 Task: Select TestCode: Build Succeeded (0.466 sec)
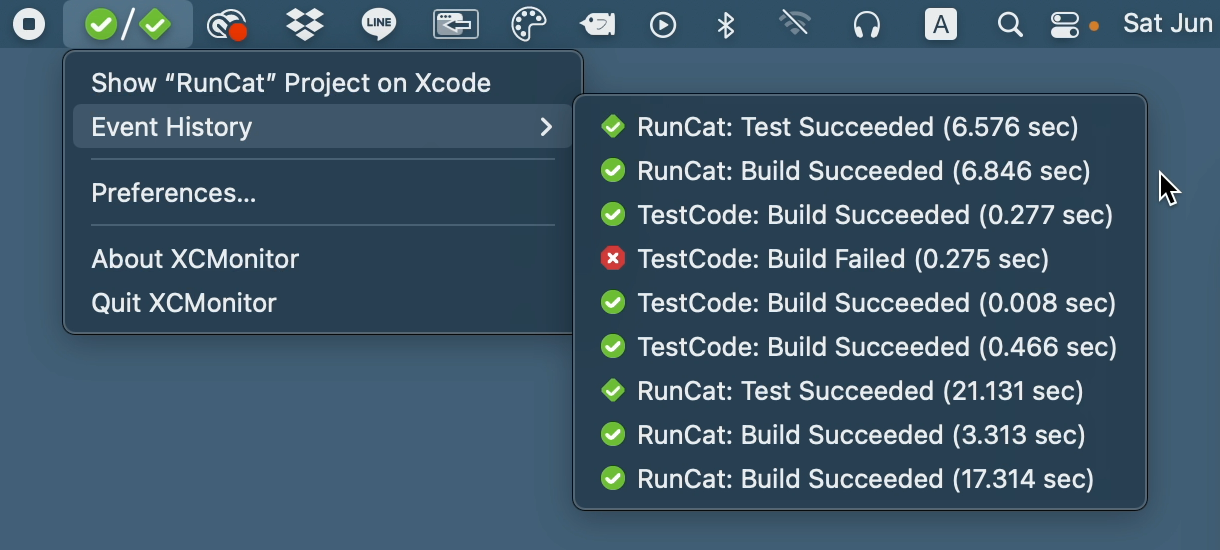[860, 347]
